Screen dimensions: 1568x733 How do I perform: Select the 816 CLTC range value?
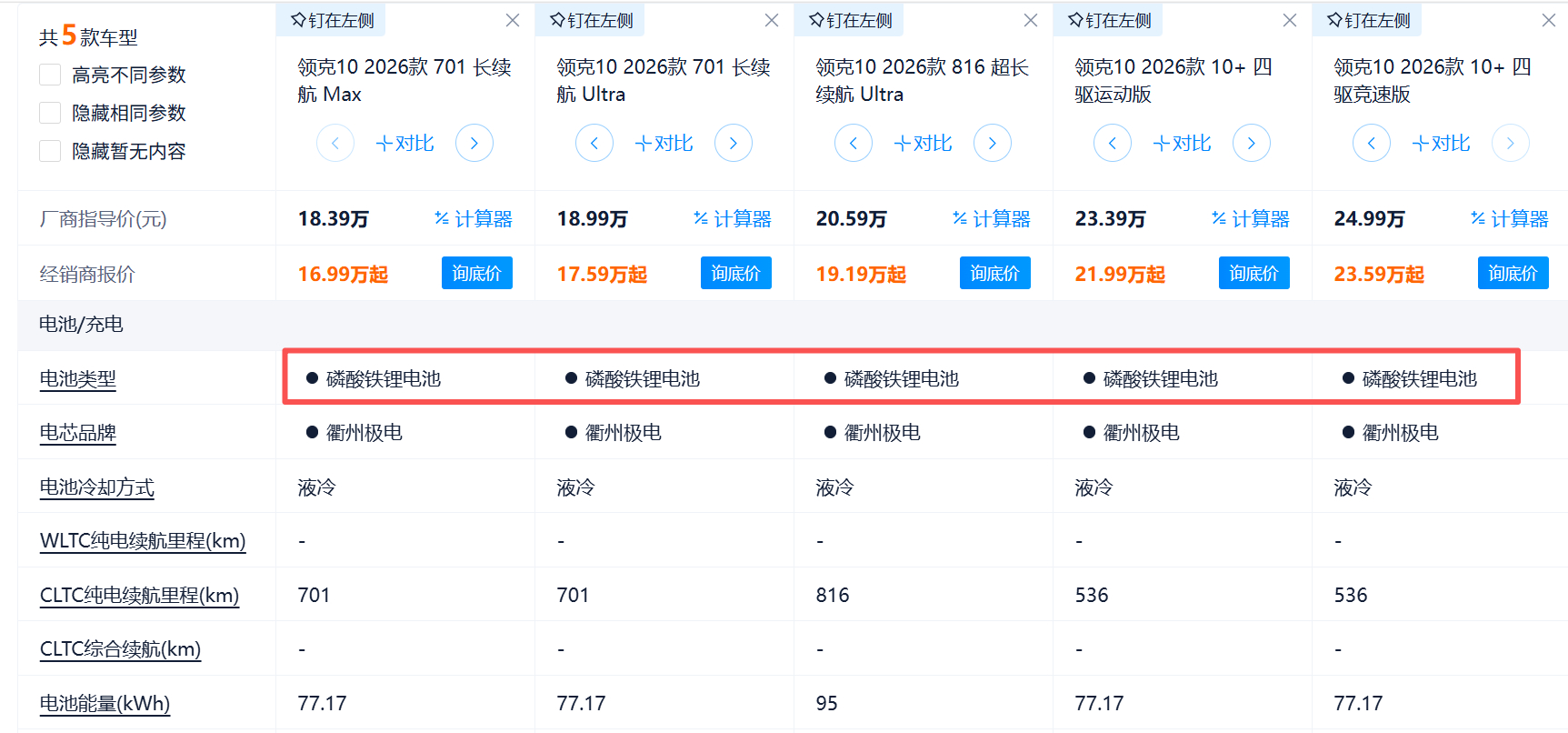pos(833,596)
